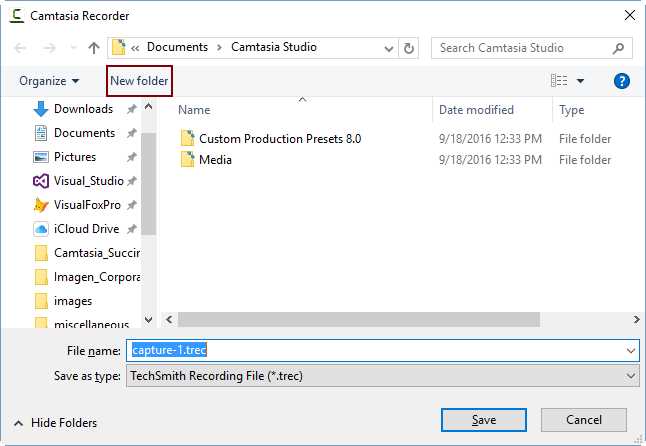Viewport: 646px width, 446px height.
Task: Click the Camtasia Recorder title bar icon
Action: [x=17, y=16]
